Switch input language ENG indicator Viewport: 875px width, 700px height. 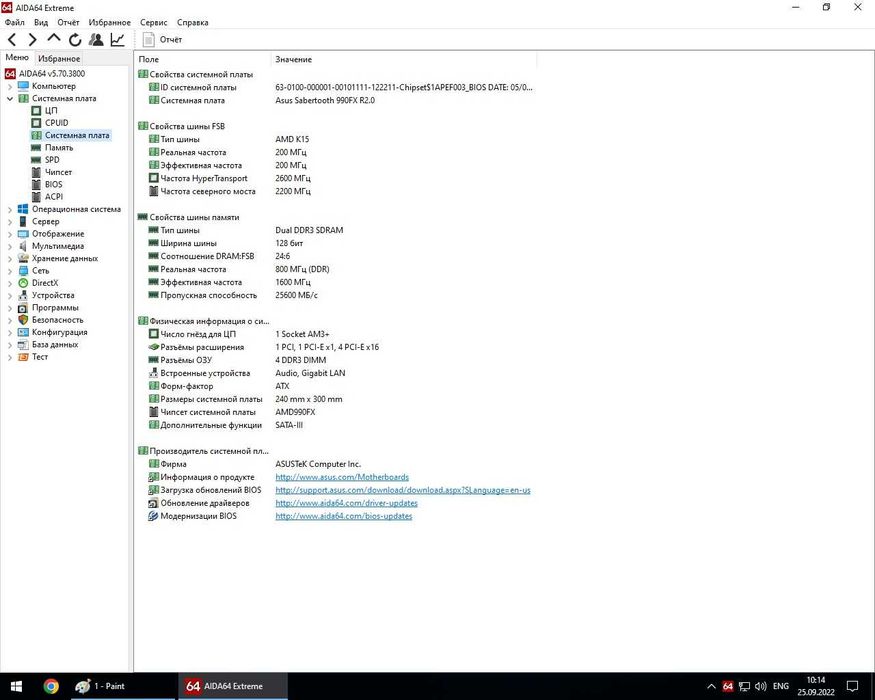point(781,686)
